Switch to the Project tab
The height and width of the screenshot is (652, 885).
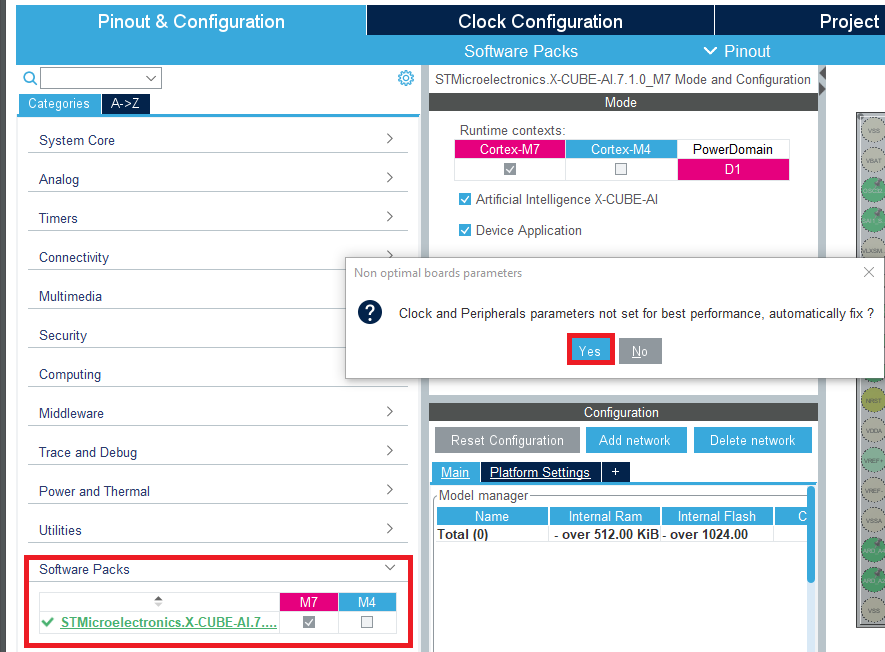[x=800, y=21]
